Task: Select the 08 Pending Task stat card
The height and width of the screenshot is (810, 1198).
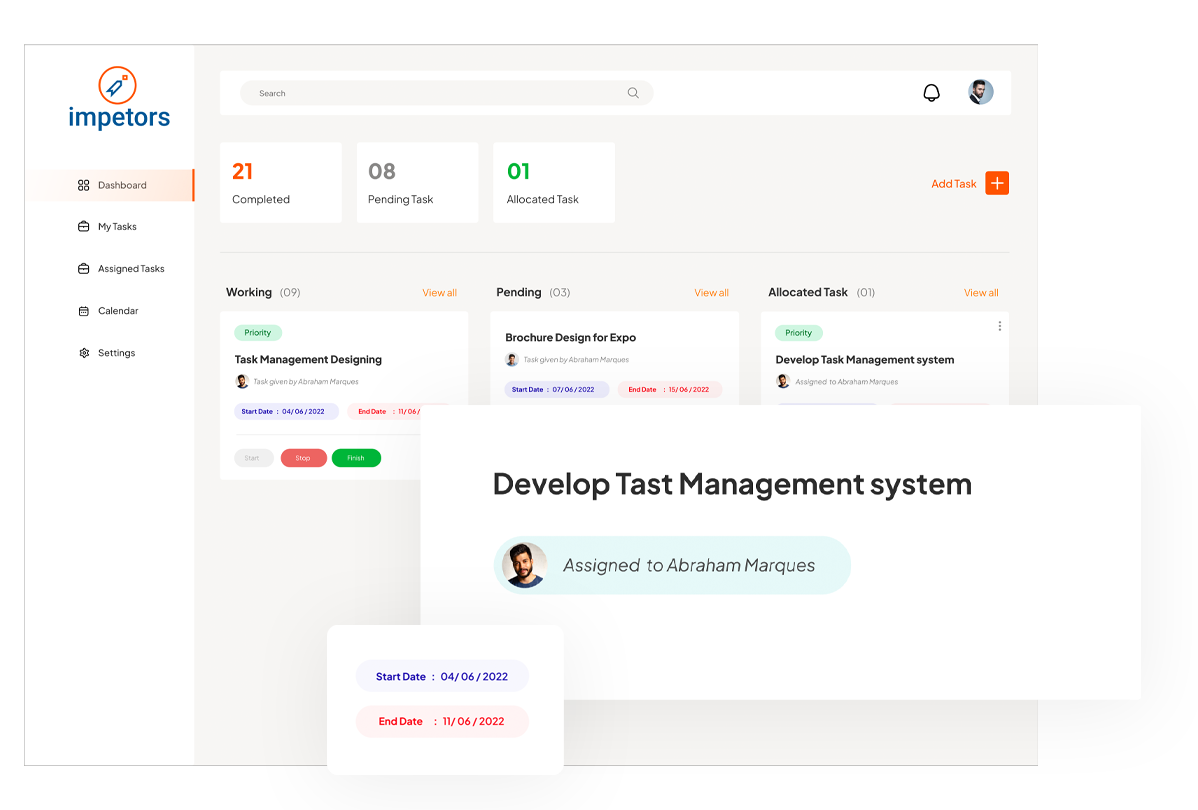Action: 416,182
